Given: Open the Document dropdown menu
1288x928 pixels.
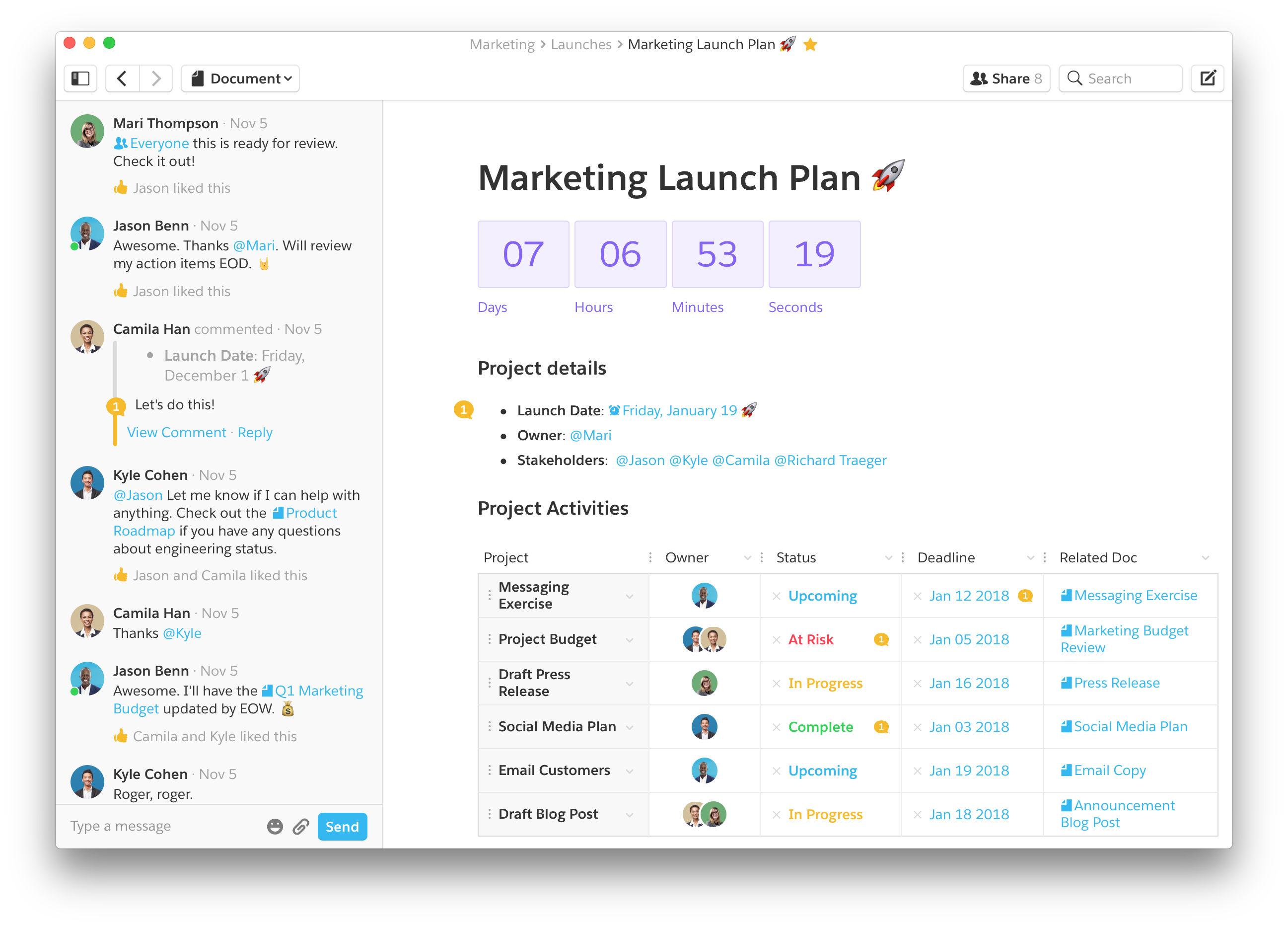Looking at the screenshot, I should pos(240,78).
